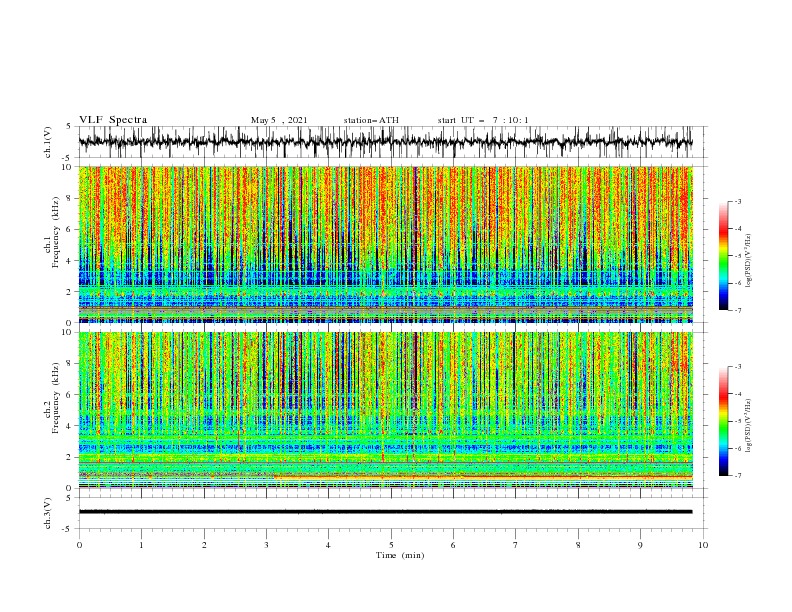792x612 pixels.
Task: Click the ch.1 PSD color bar
Action: [723, 256]
